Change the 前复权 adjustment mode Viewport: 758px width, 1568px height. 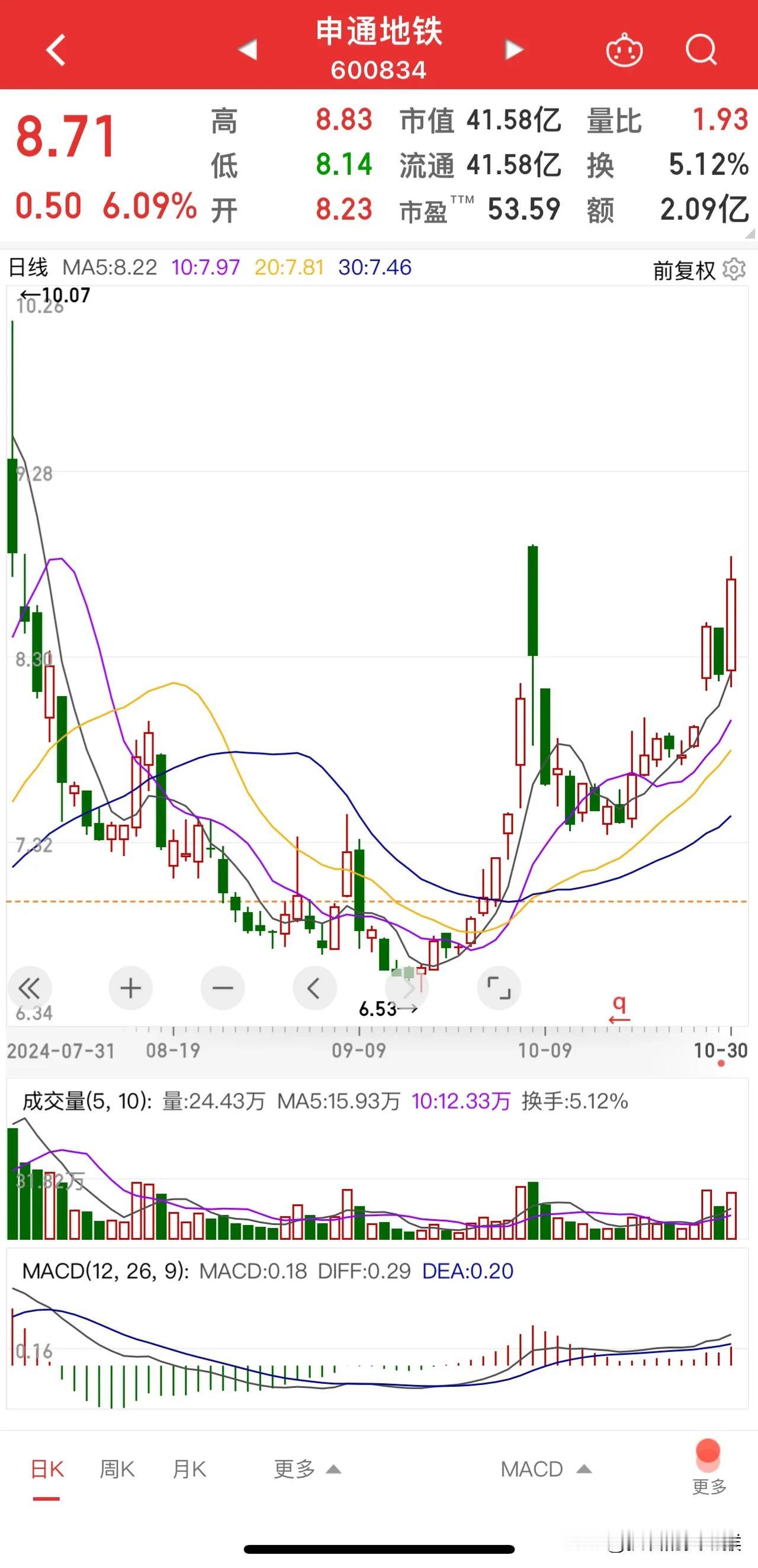684,270
